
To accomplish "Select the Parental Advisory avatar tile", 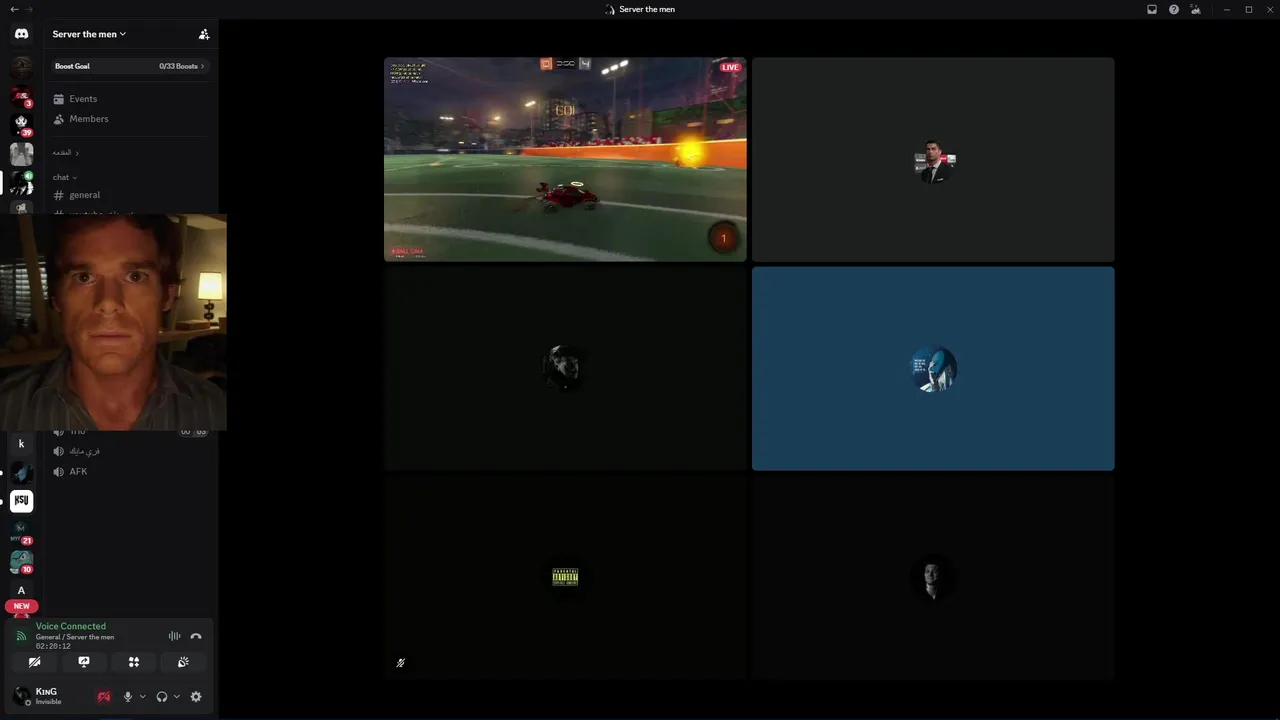I will pos(565,577).
